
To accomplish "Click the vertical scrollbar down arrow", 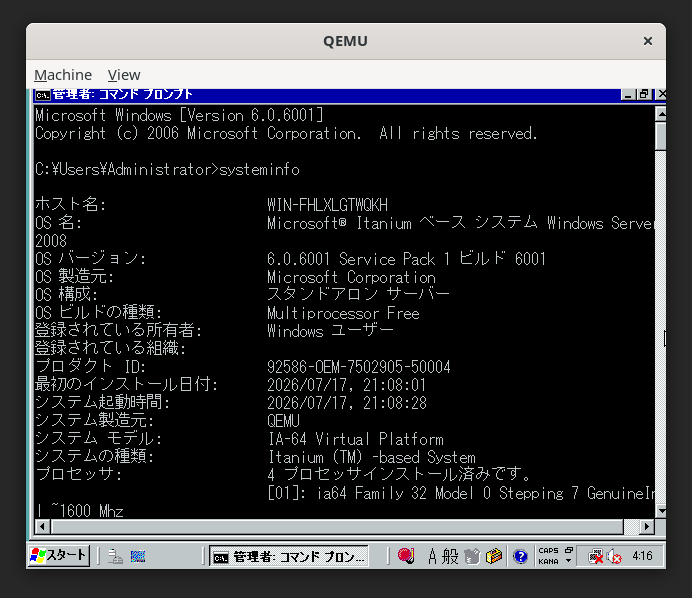I will coord(661,511).
